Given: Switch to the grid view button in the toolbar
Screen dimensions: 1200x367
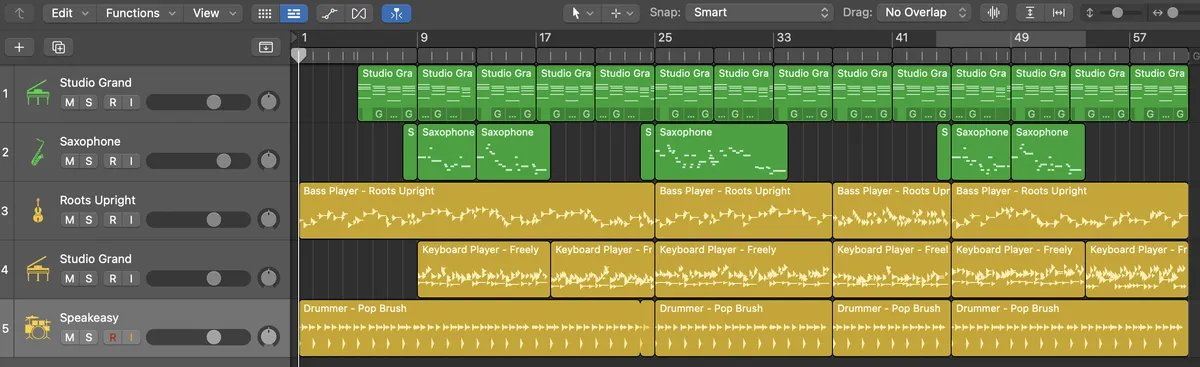Looking at the screenshot, I should click(x=264, y=13).
